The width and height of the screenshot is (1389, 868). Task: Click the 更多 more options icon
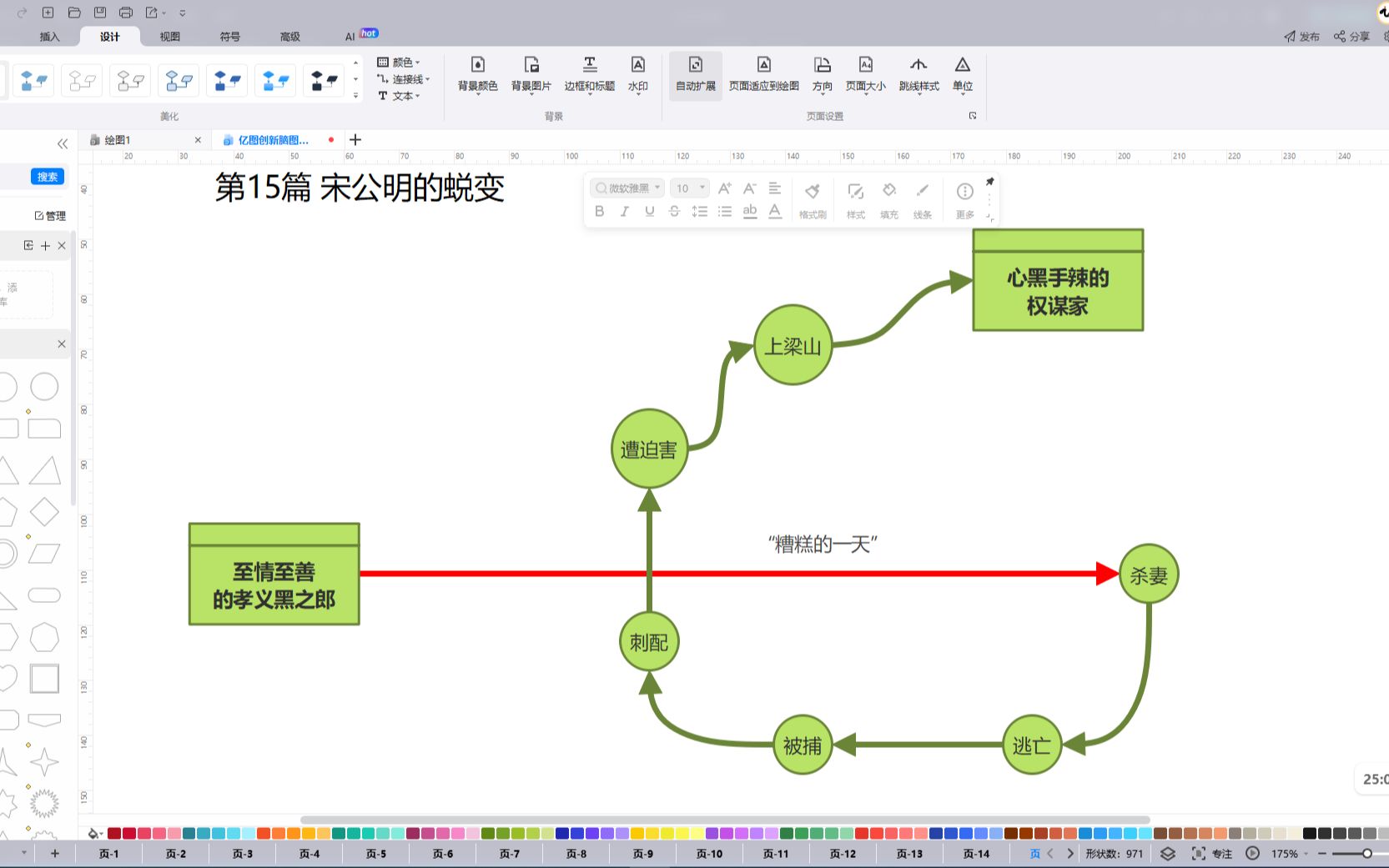[965, 201]
